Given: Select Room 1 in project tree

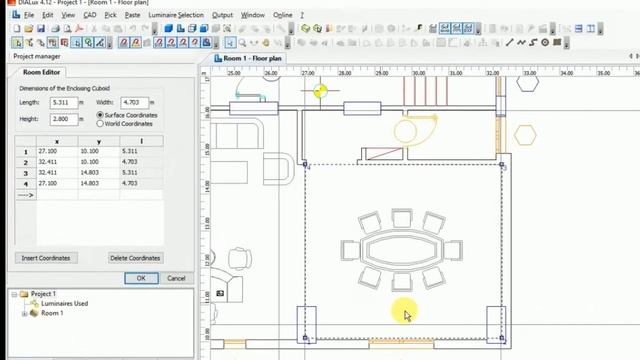Looking at the screenshot, I should click(x=52, y=313).
